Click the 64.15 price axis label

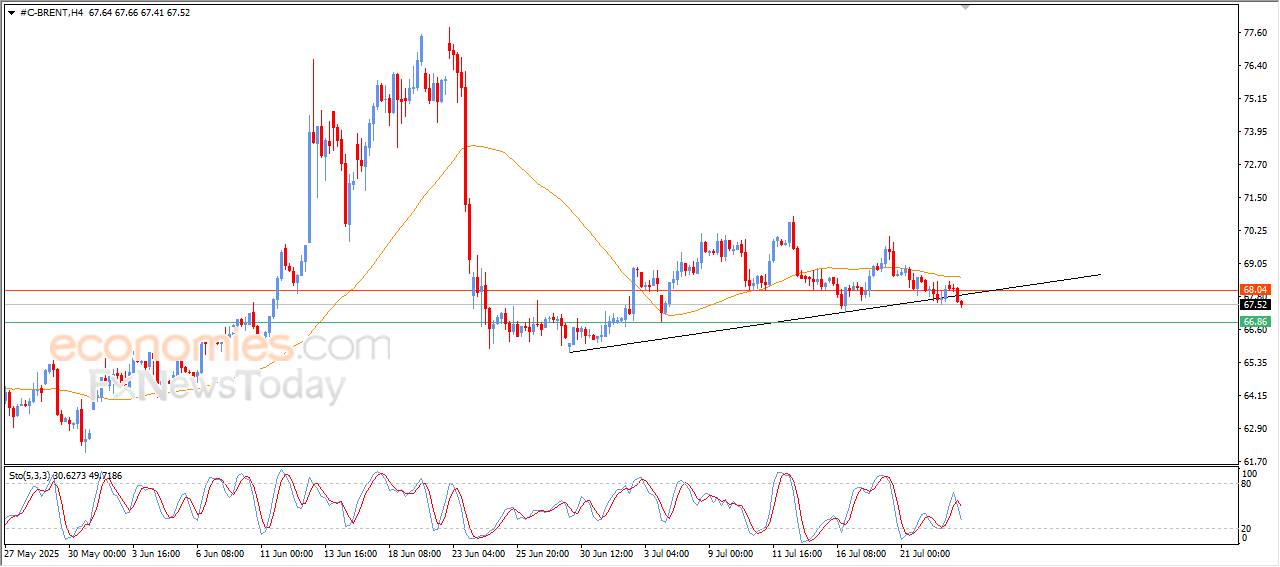click(x=1255, y=396)
